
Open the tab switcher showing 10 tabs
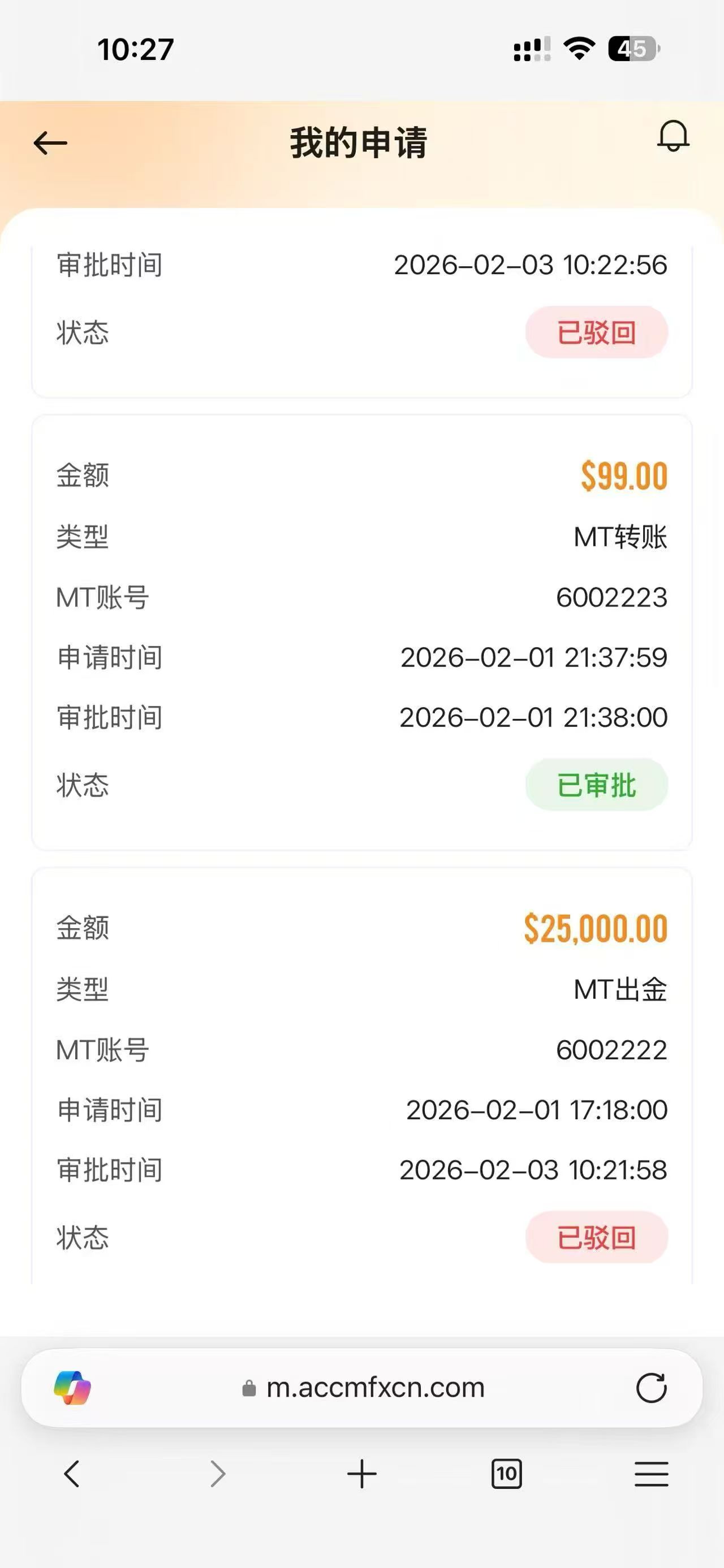506,1474
